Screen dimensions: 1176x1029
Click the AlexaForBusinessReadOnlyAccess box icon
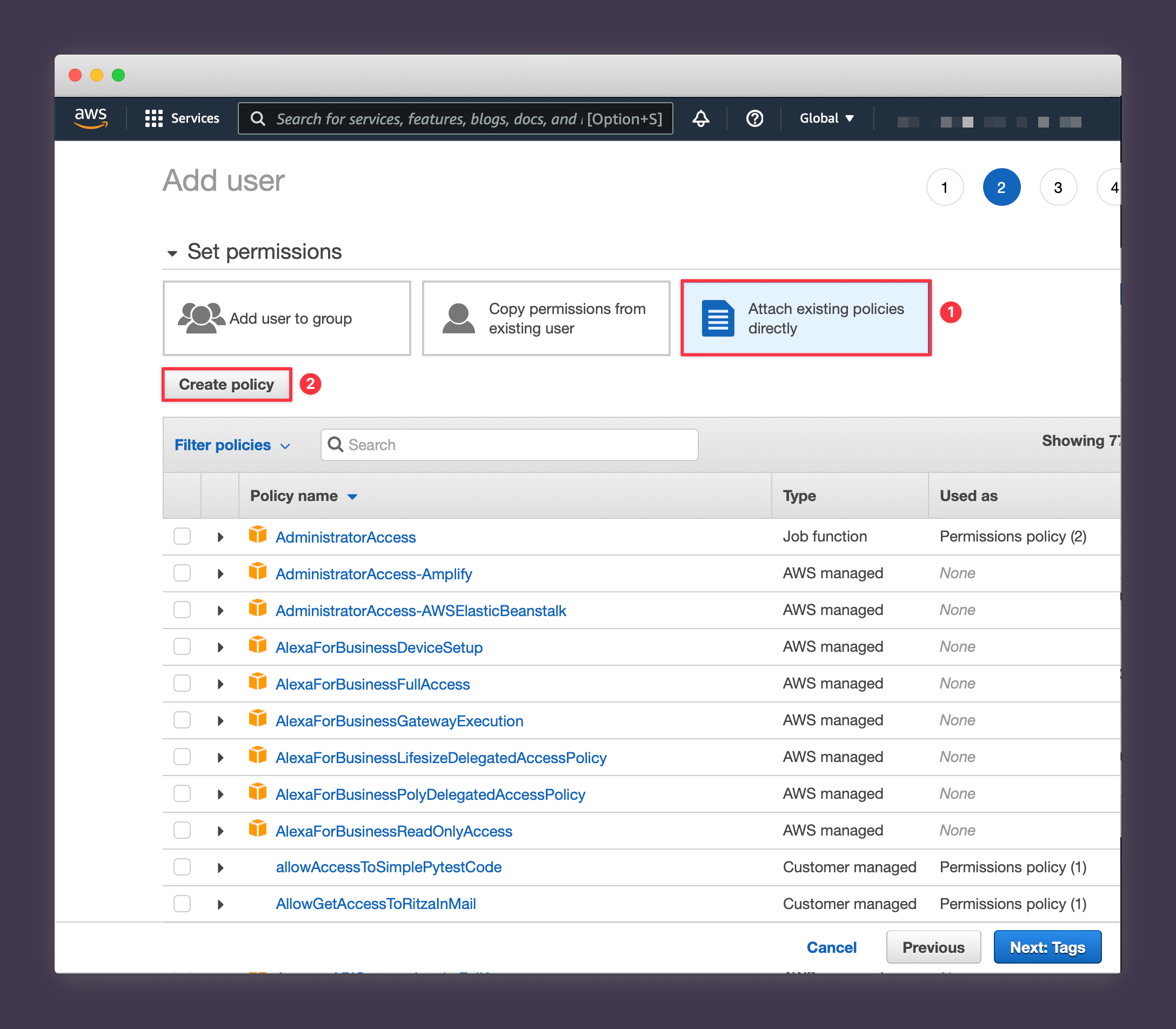pyautogui.click(x=258, y=828)
